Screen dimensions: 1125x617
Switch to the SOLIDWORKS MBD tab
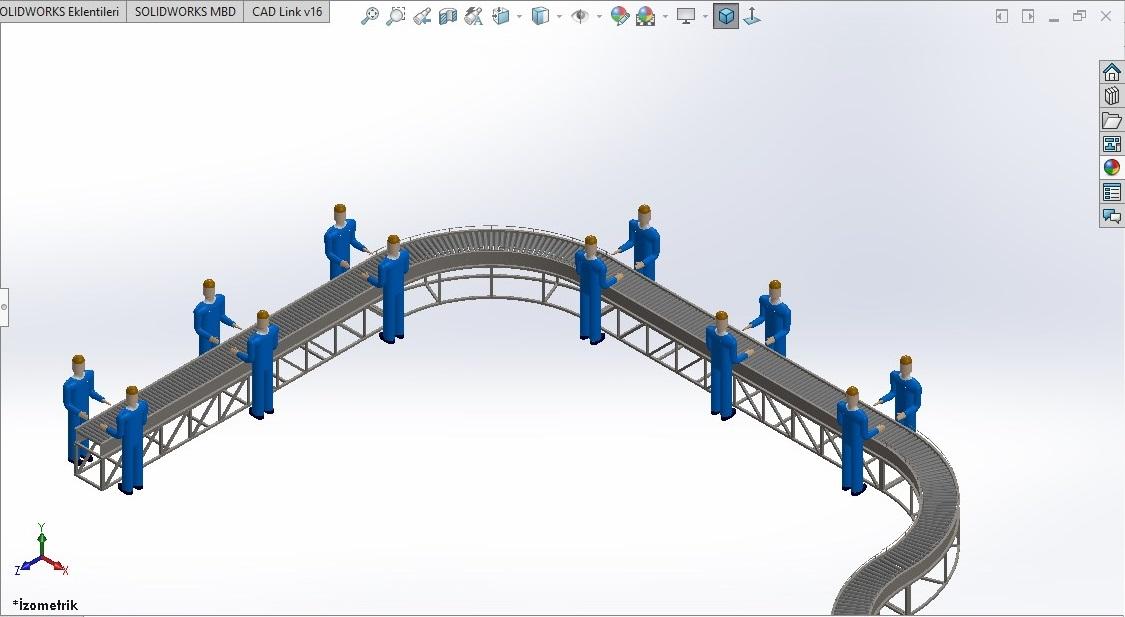[x=184, y=11]
